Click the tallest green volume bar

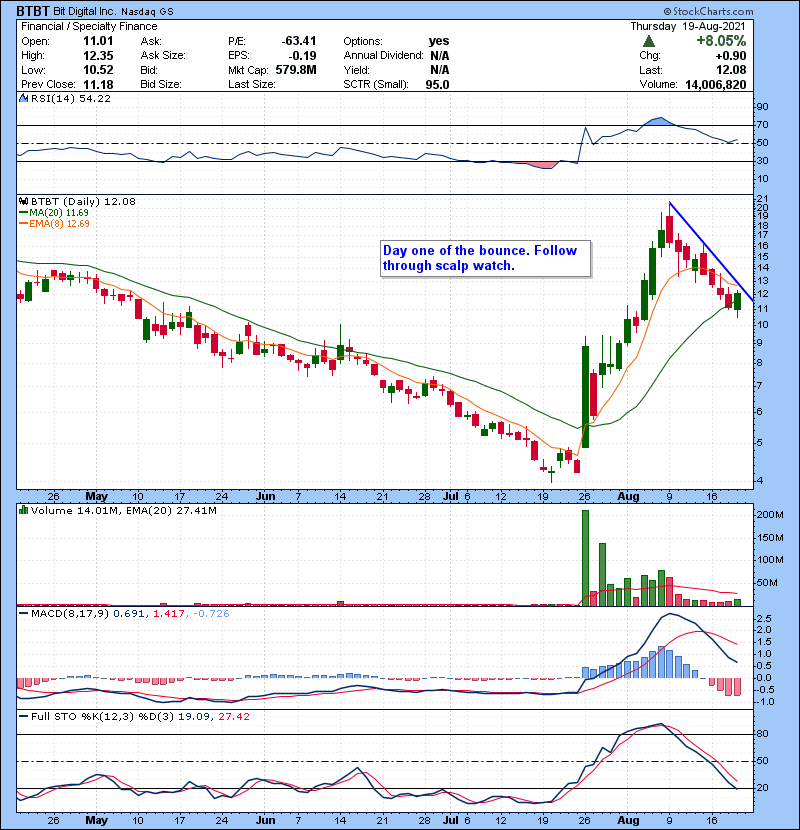[x=585, y=558]
